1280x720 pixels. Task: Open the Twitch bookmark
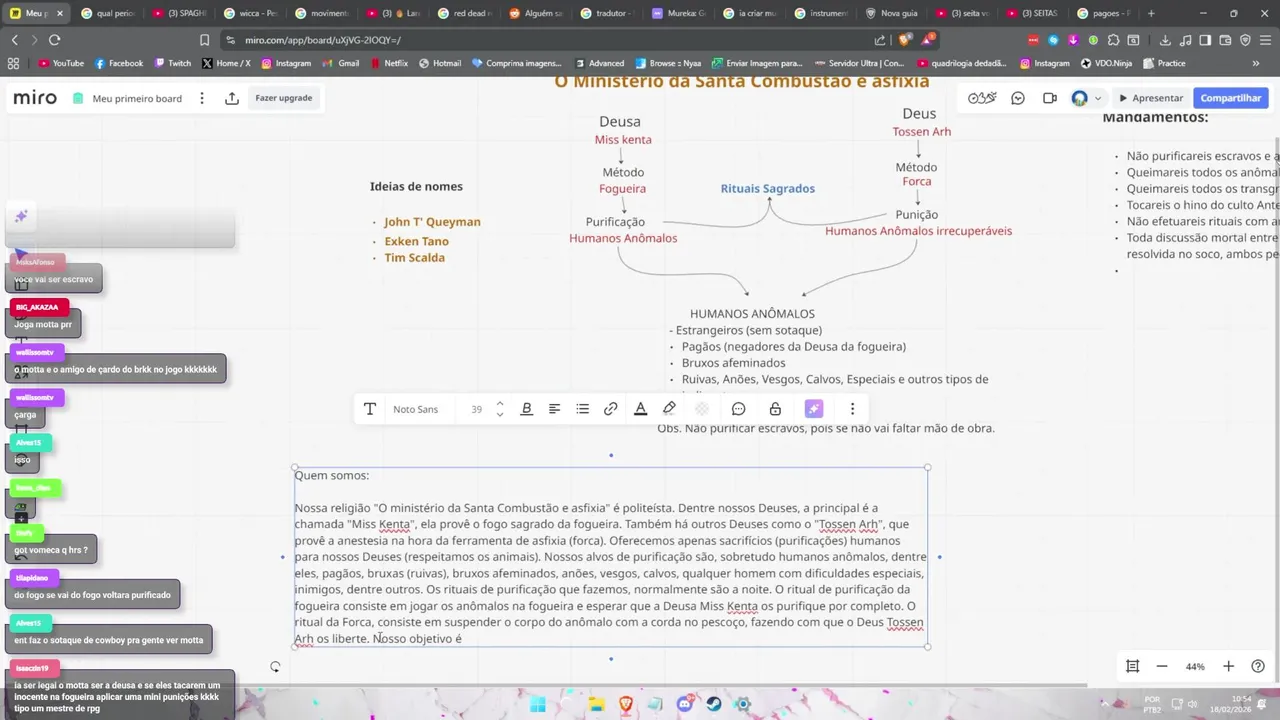(172, 63)
